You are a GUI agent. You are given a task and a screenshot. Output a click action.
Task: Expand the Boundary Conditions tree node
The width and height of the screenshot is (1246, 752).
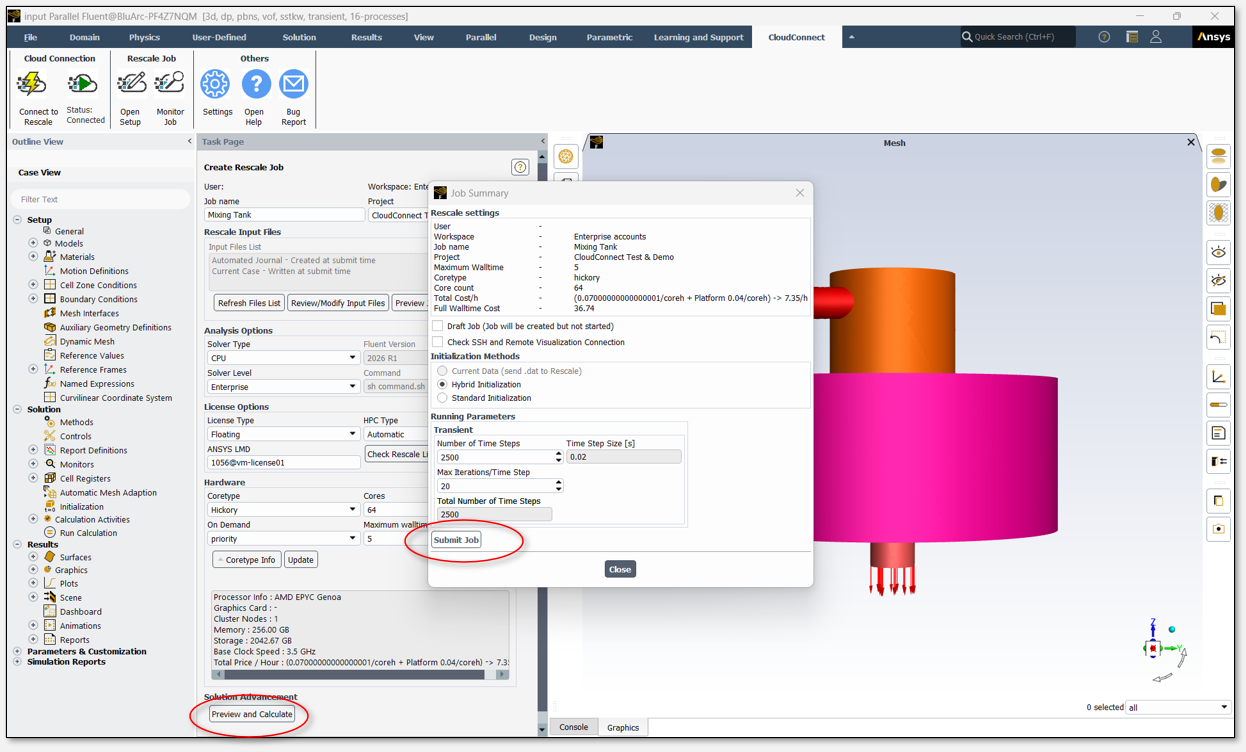pyautogui.click(x=33, y=299)
